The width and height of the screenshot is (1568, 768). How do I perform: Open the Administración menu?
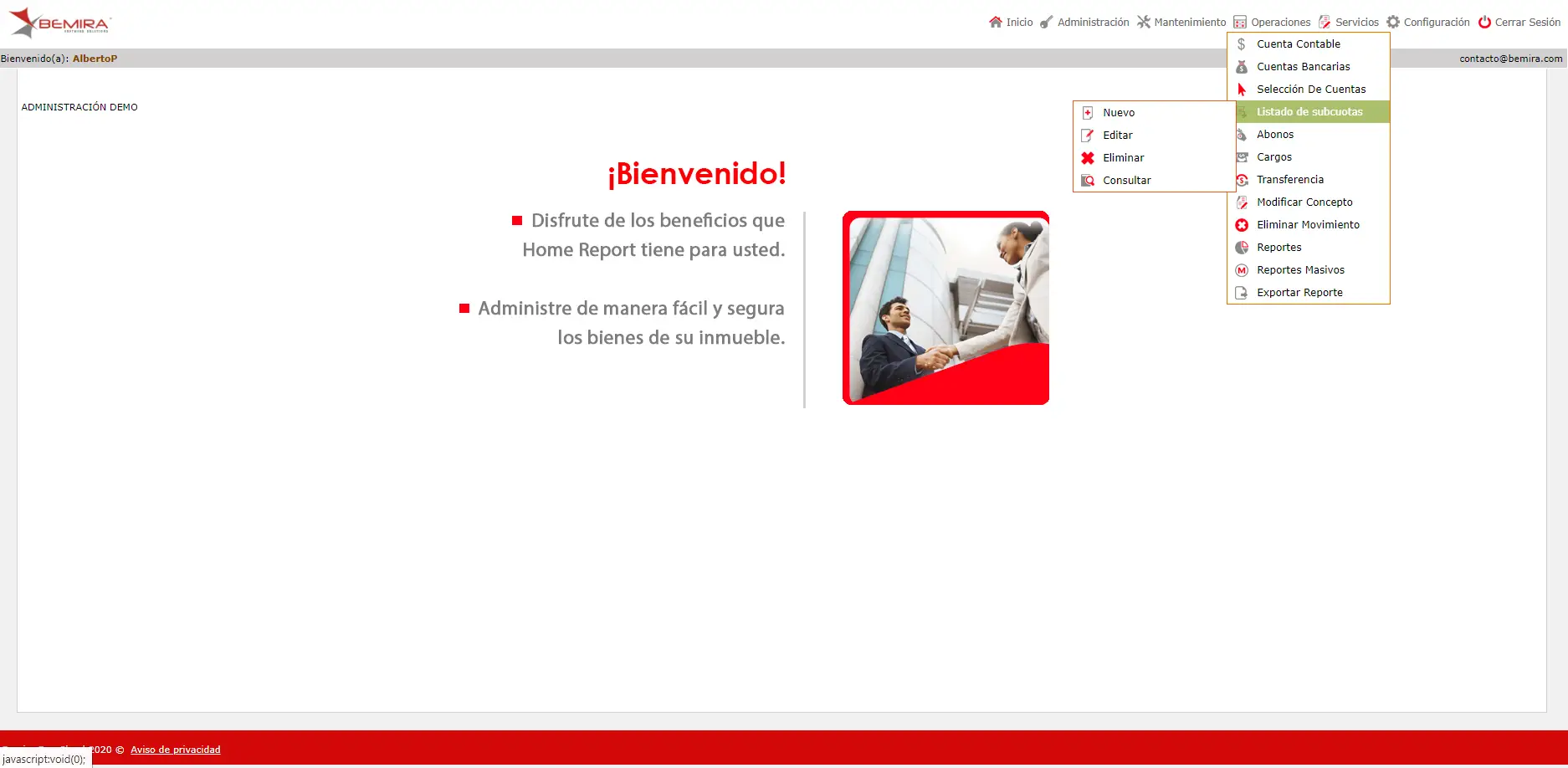1084,22
